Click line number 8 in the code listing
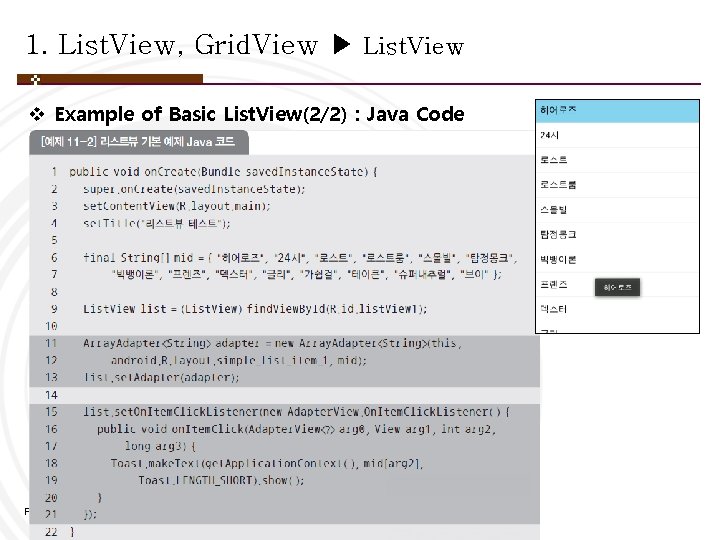 point(54,292)
